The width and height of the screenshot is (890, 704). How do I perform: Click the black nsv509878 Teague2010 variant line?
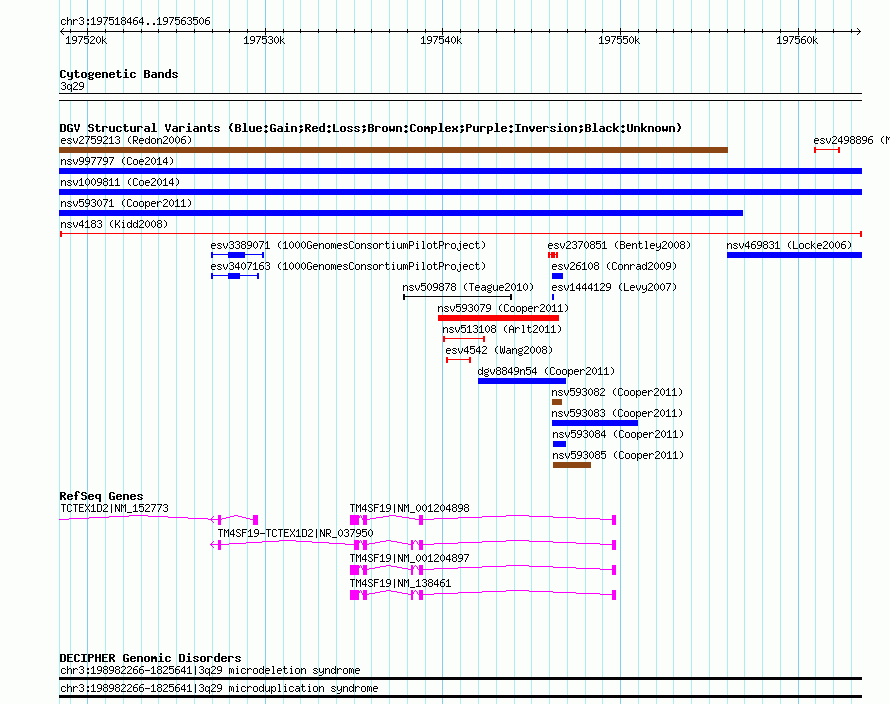pos(457,297)
